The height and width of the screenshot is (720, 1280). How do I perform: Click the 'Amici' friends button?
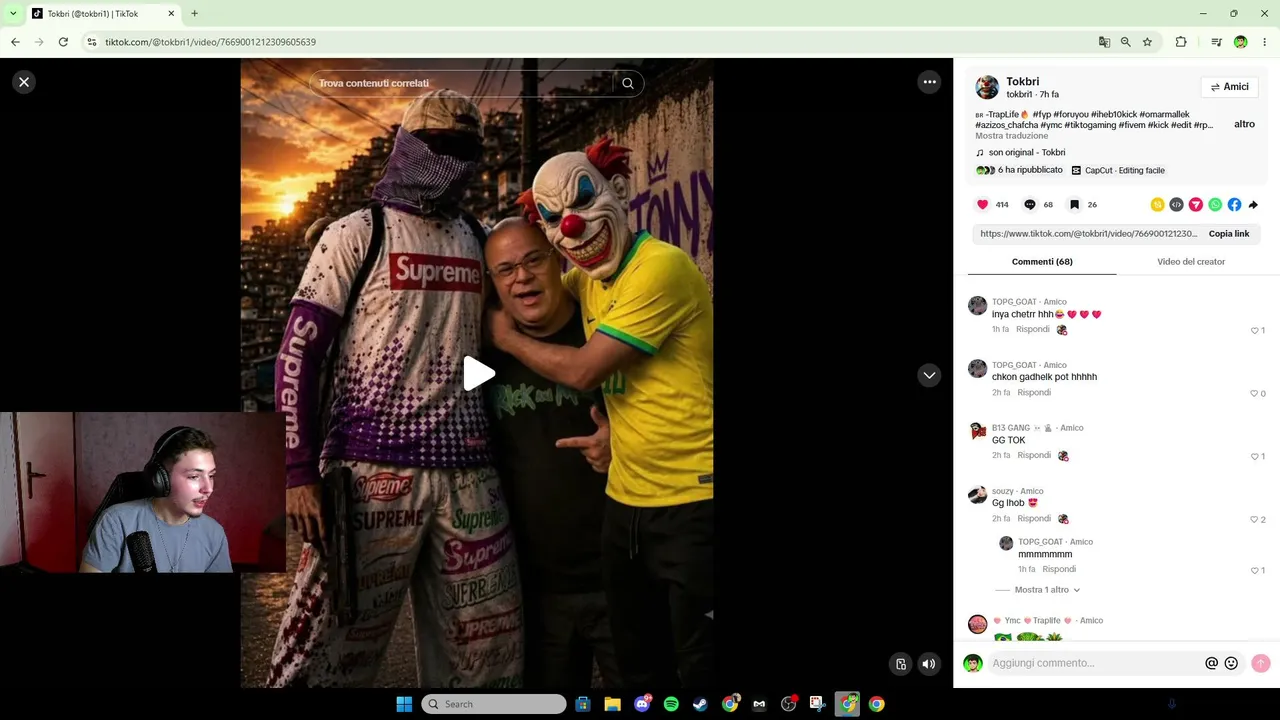1229,87
